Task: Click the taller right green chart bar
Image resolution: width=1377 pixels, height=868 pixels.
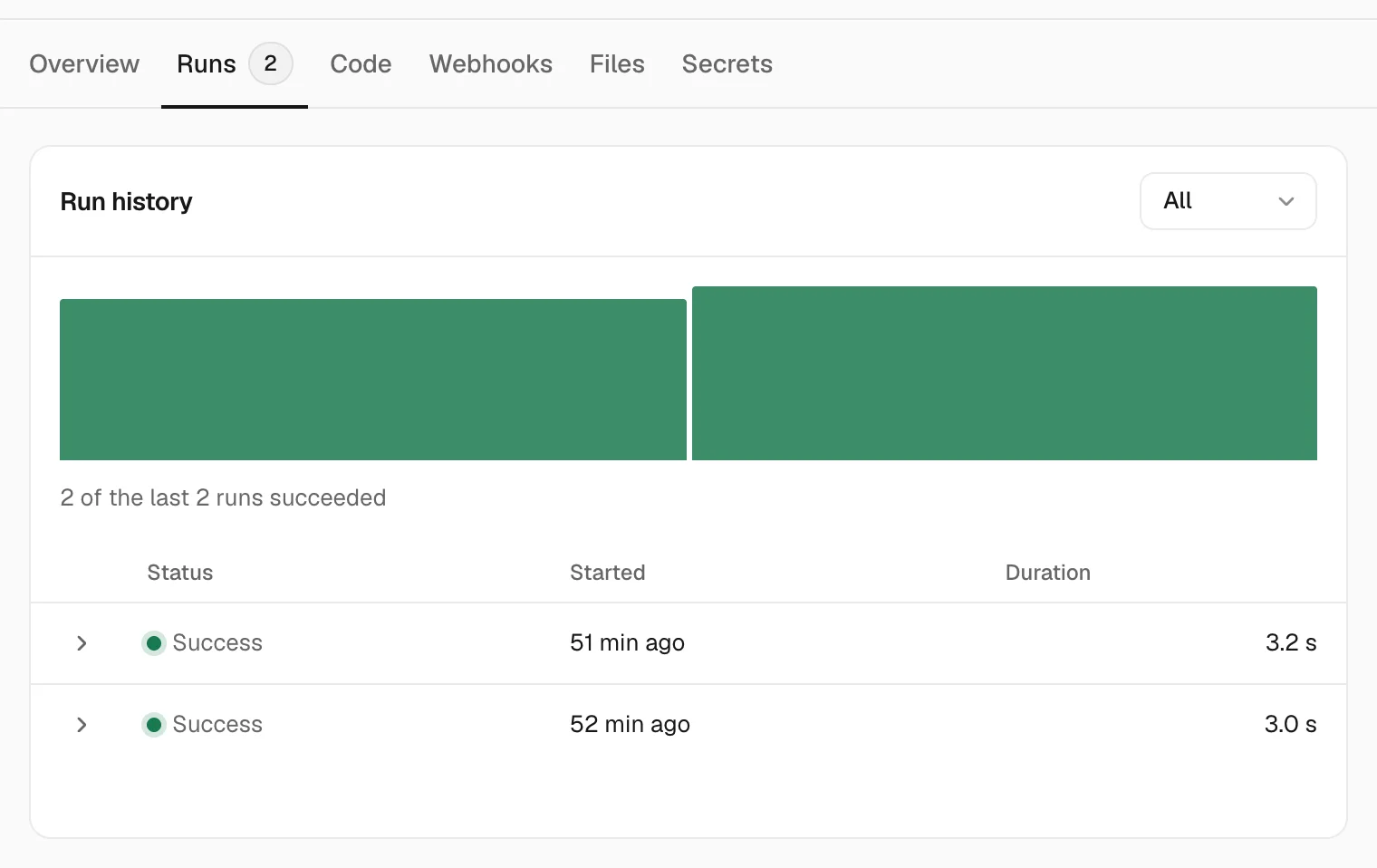Action: tap(1005, 373)
